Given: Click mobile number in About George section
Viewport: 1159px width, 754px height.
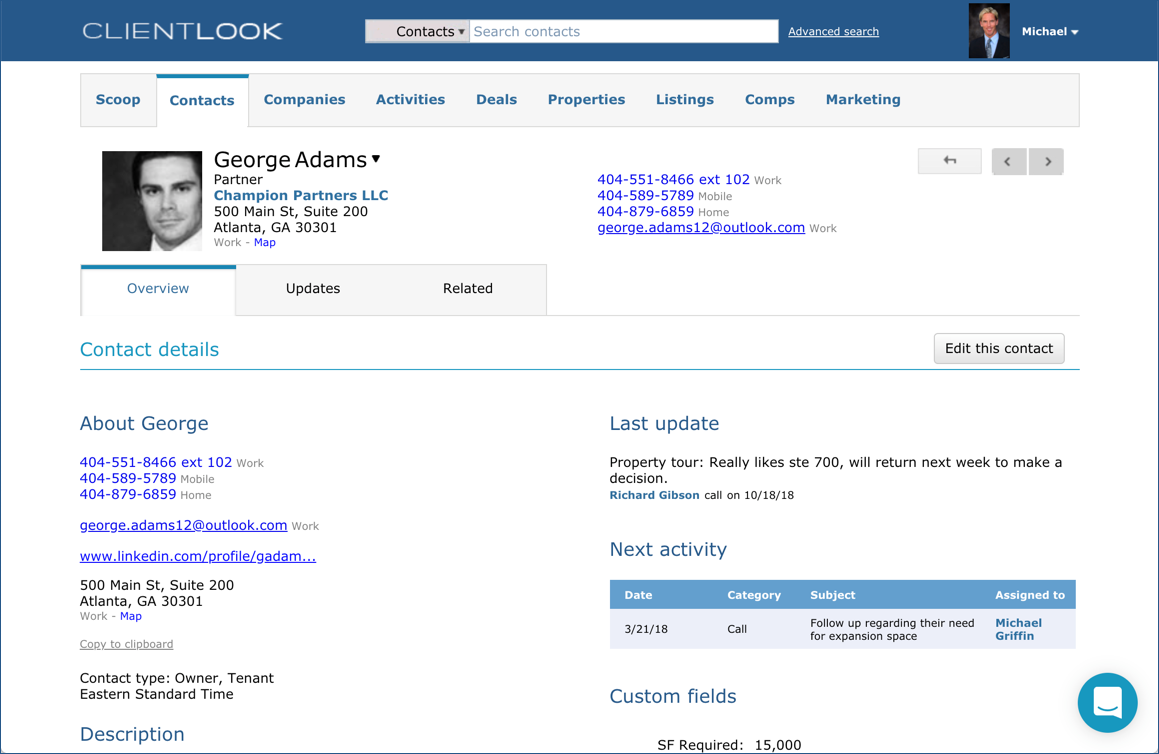Looking at the screenshot, I should pos(128,478).
